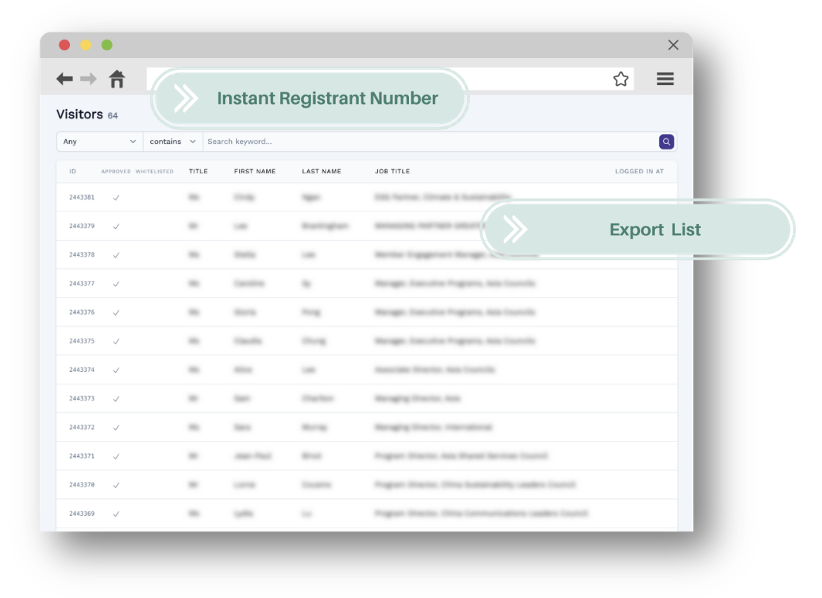
Task: Bookmark the page with the star icon
Action: click(x=620, y=79)
